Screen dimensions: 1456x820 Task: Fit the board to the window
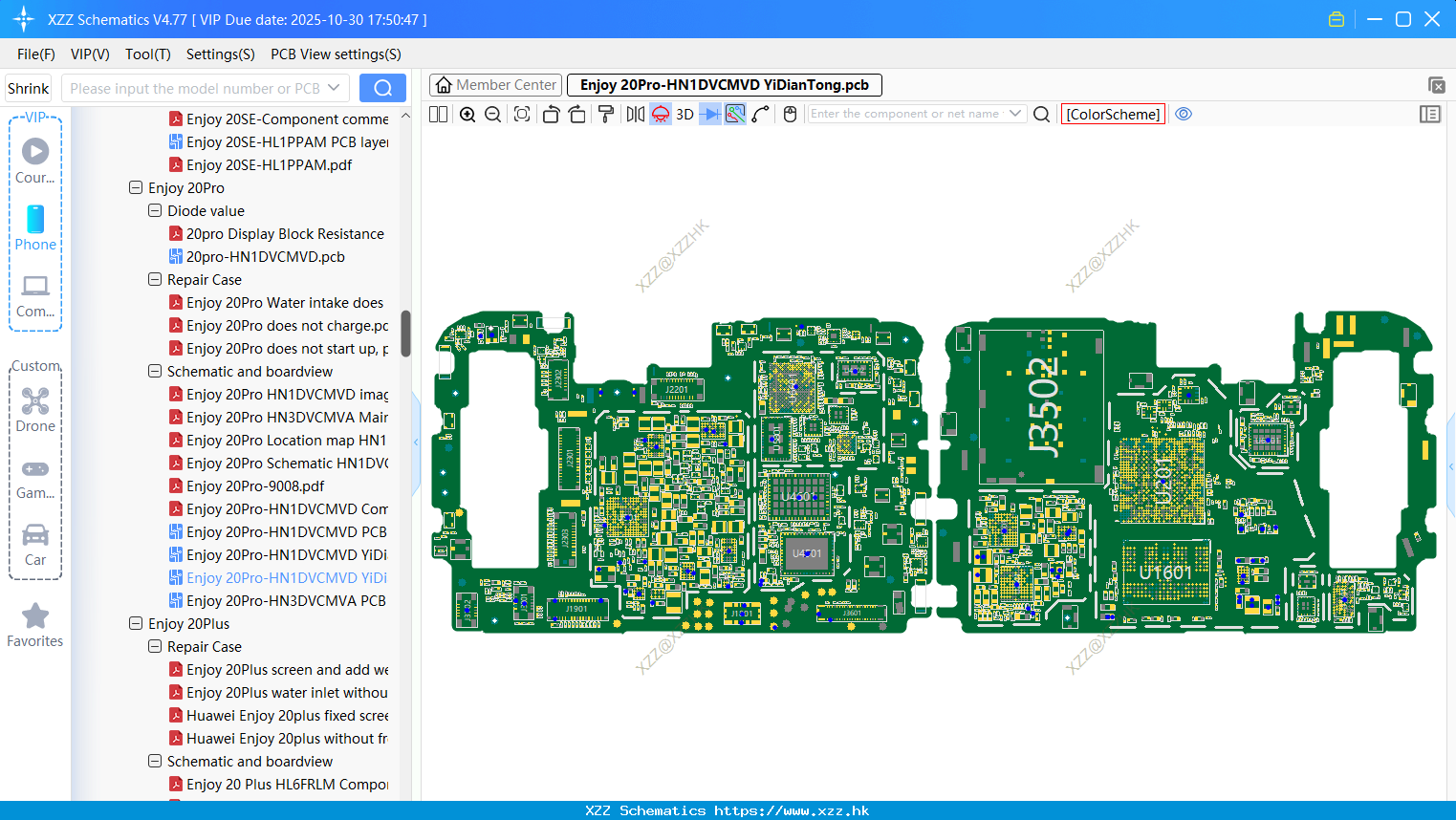click(522, 114)
